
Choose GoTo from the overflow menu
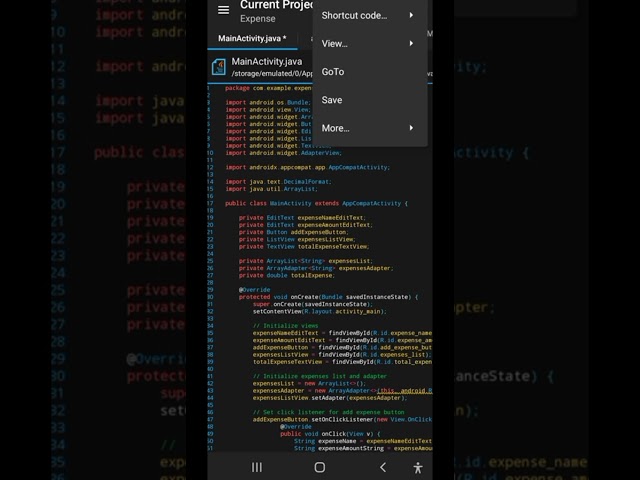(333, 72)
